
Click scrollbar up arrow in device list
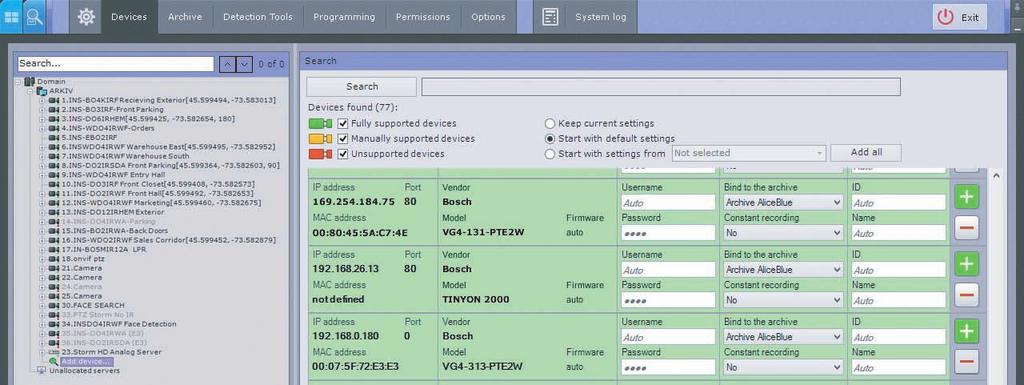997,176
